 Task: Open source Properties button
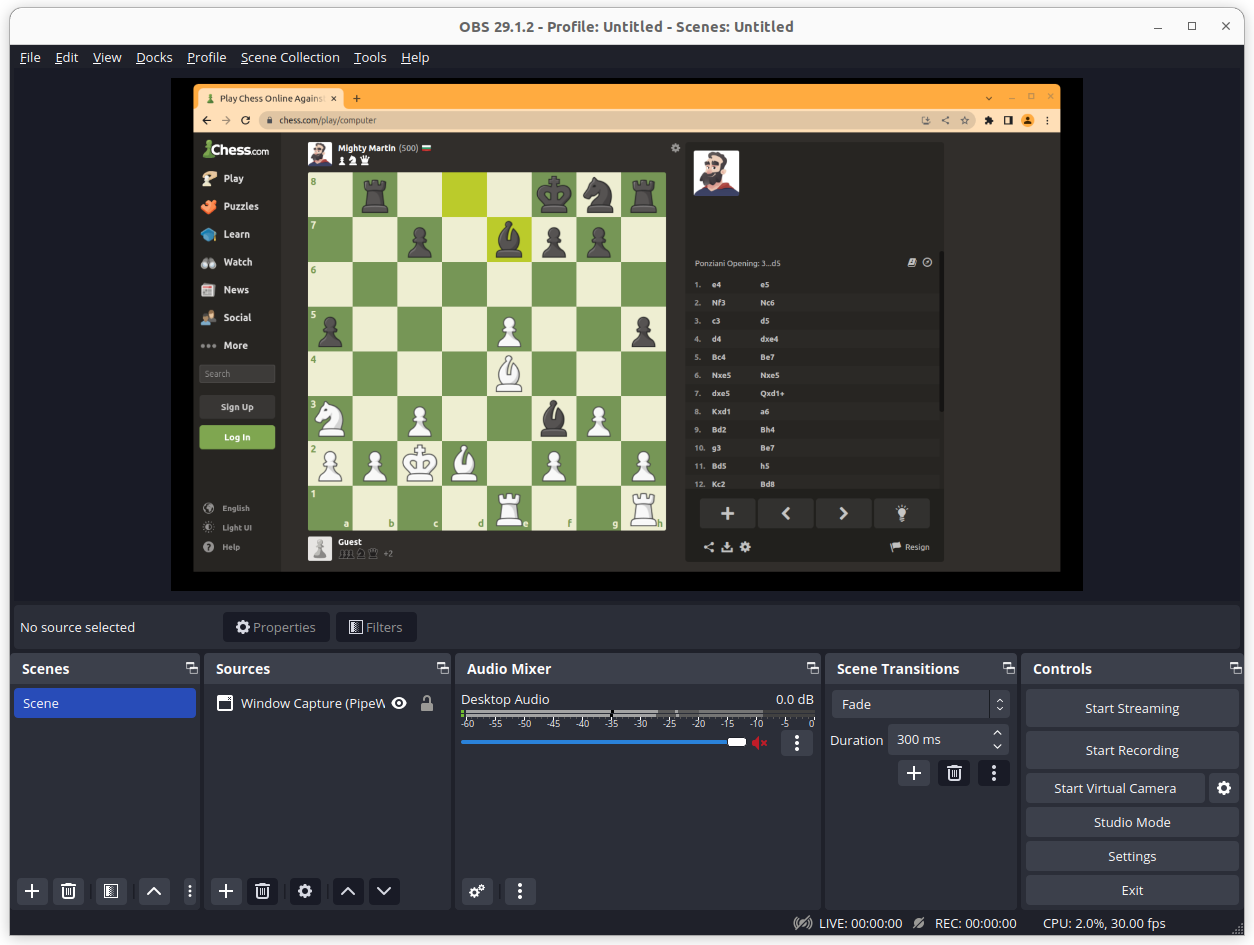pos(276,627)
